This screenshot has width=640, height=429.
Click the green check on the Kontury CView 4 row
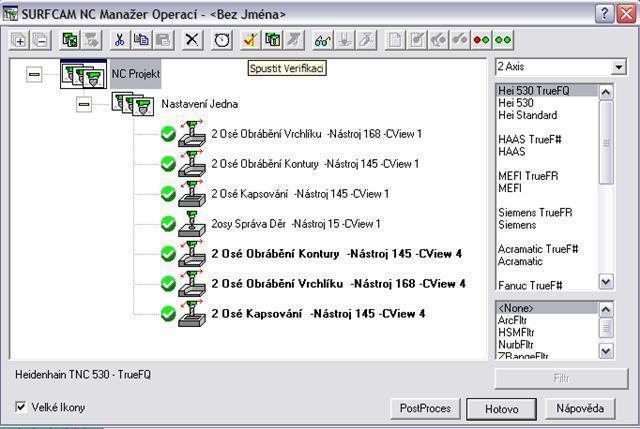168,254
